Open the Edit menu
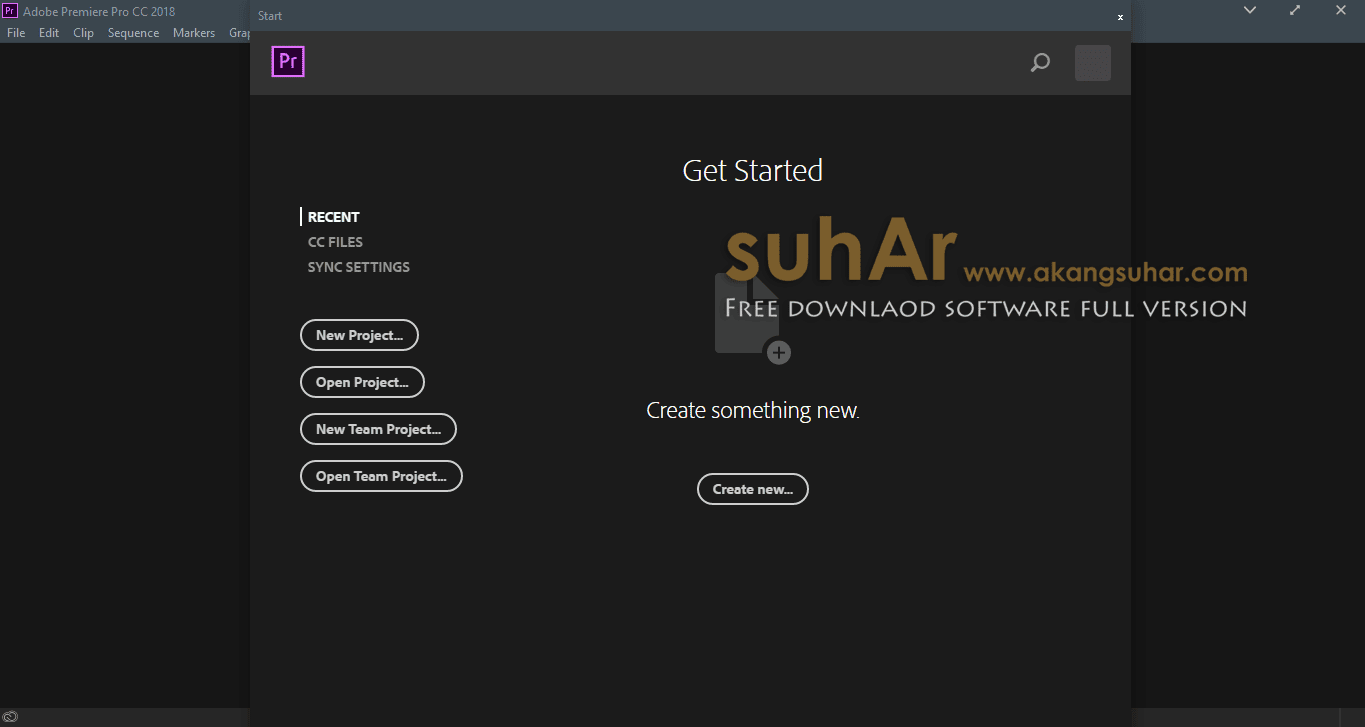 [x=49, y=33]
